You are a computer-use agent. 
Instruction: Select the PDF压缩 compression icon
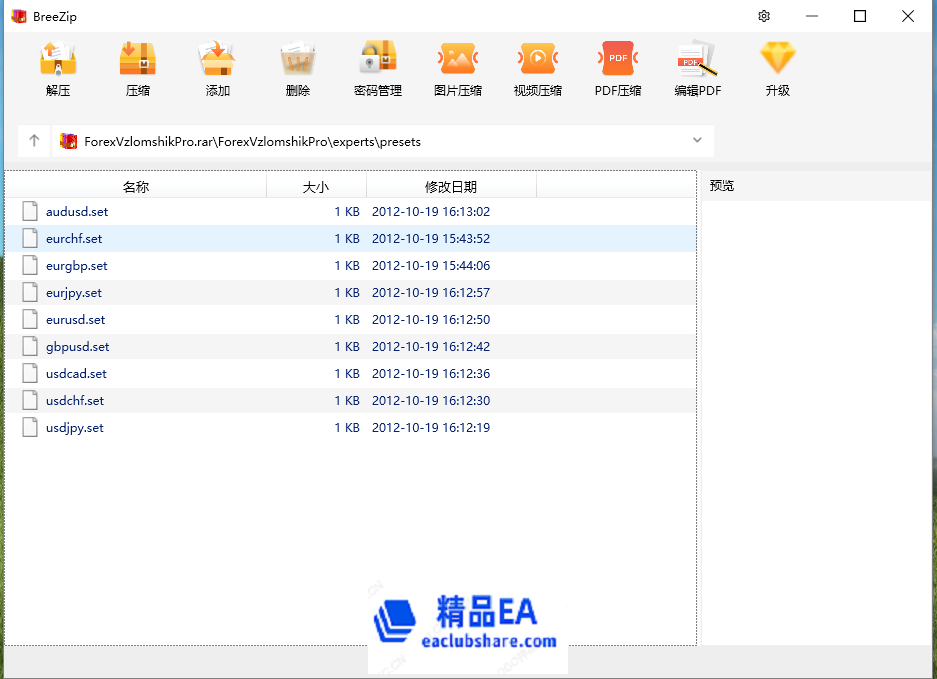pyautogui.click(x=617, y=68)
